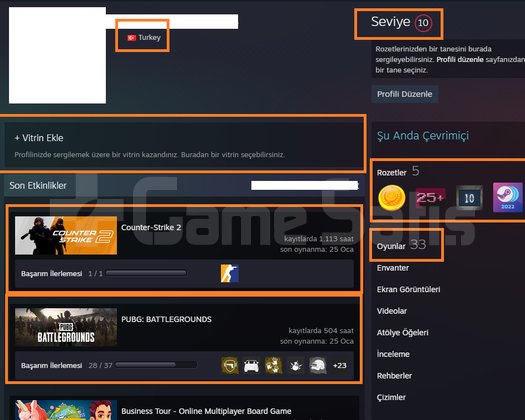Click the Seviye level label

(x=390, y=22)
